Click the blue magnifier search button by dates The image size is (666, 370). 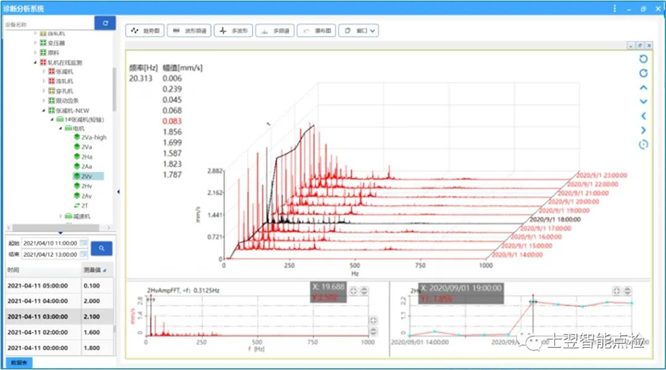tap(102, 248)
